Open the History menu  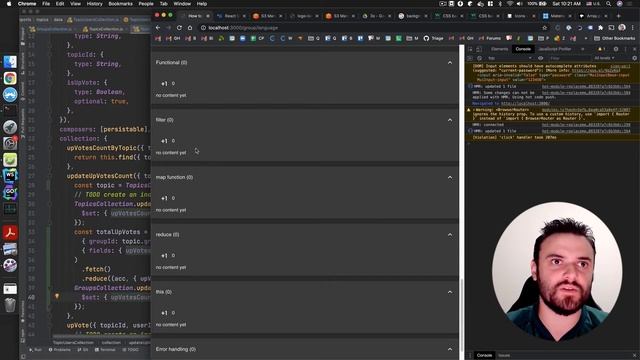click(x=94, y=4)
